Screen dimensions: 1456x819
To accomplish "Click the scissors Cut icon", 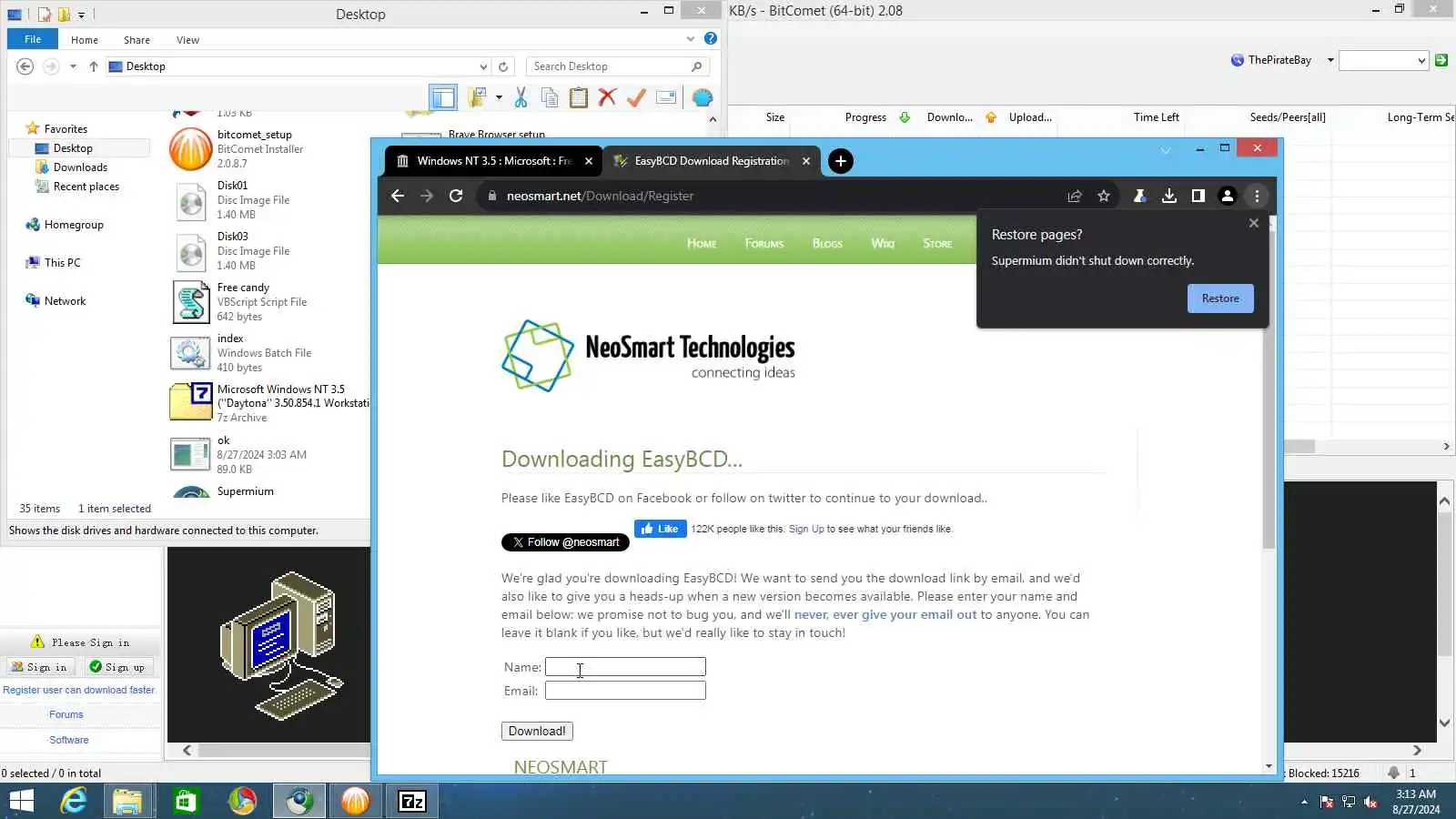I will 521,97.
